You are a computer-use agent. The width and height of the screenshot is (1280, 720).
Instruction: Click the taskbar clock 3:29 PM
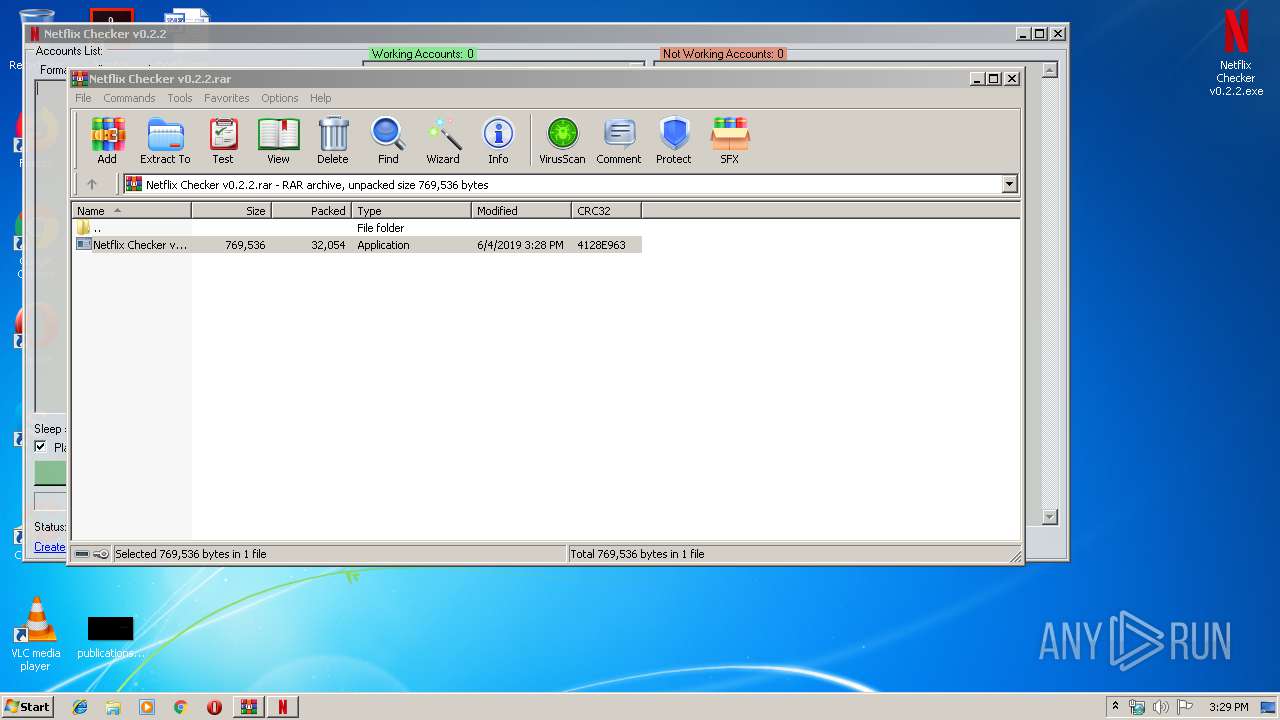coord(1229,707)
